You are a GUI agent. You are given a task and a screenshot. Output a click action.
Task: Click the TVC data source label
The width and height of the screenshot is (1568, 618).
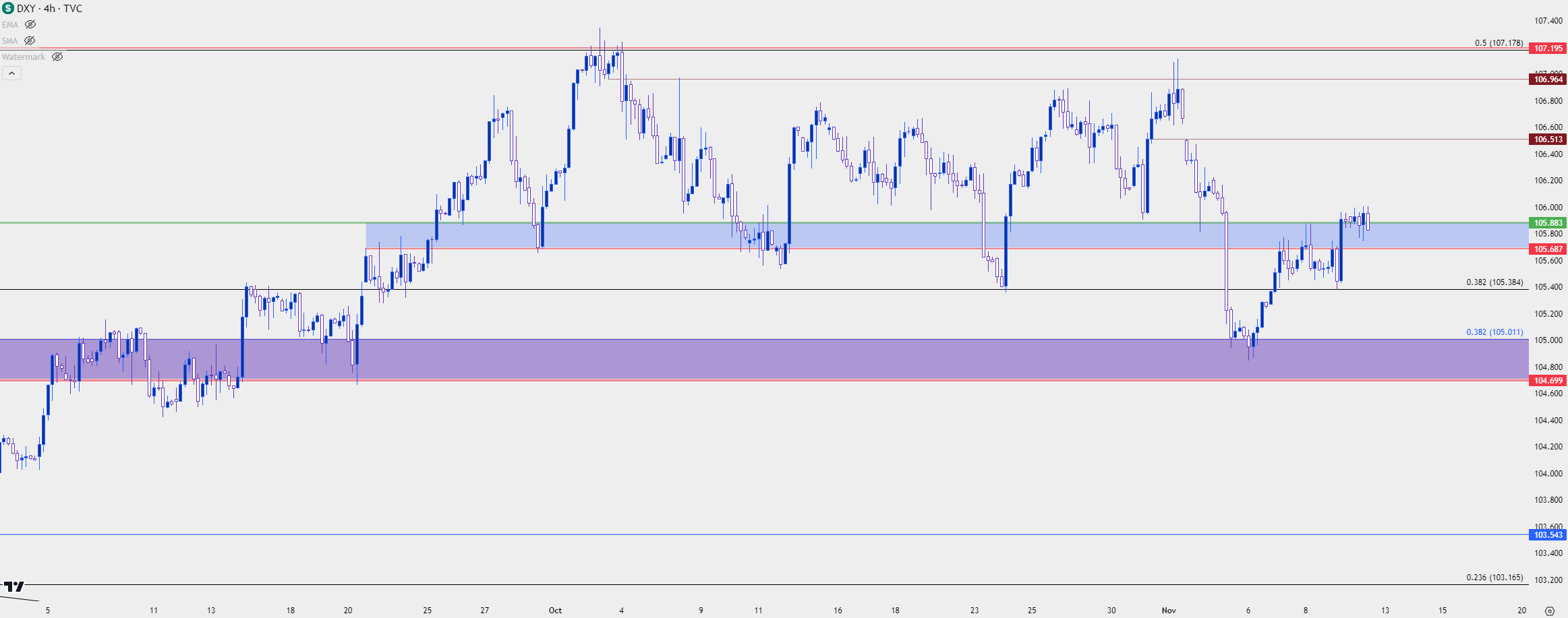tap(73, 9)
